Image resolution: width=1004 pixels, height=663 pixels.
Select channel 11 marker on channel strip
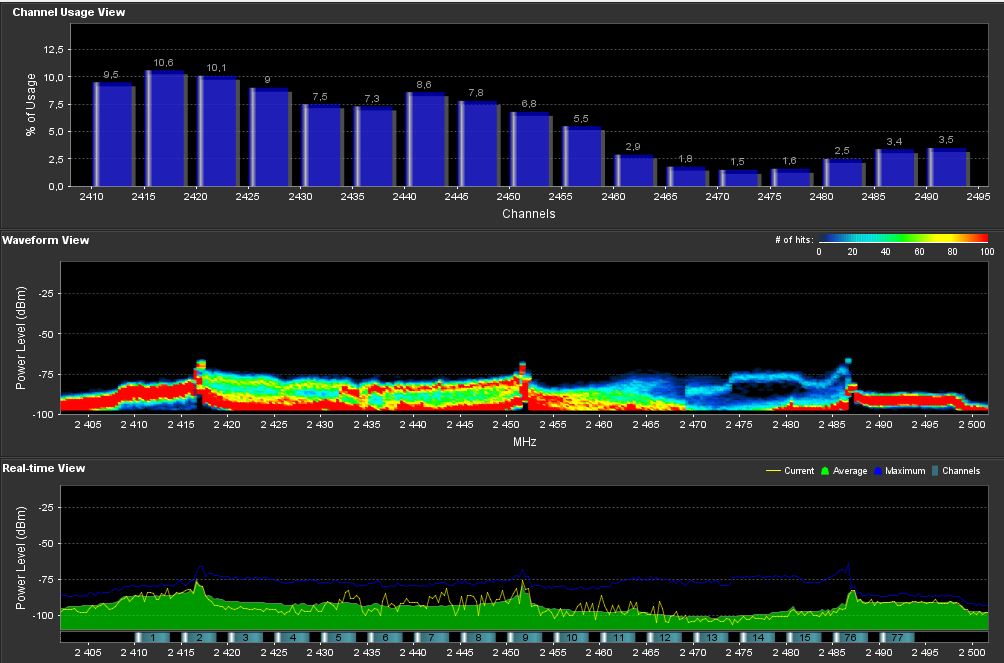[x=619, y=637]
